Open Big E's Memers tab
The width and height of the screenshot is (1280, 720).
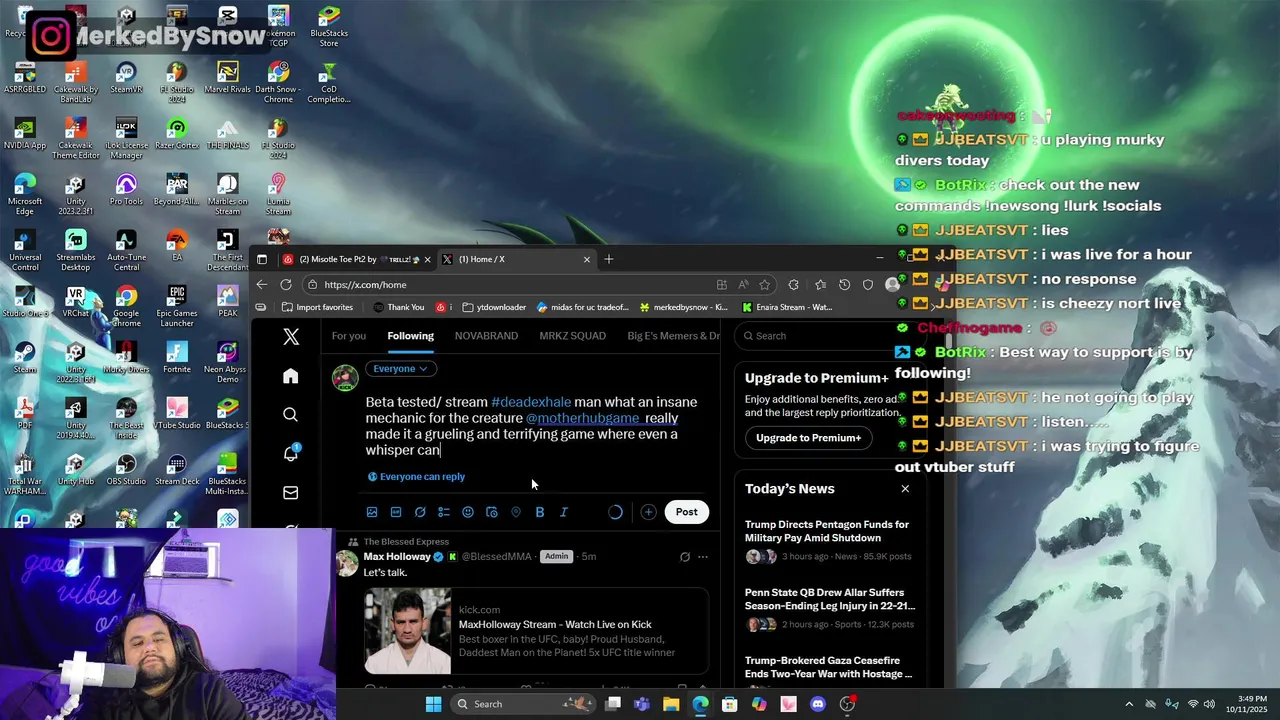point(673,336)
